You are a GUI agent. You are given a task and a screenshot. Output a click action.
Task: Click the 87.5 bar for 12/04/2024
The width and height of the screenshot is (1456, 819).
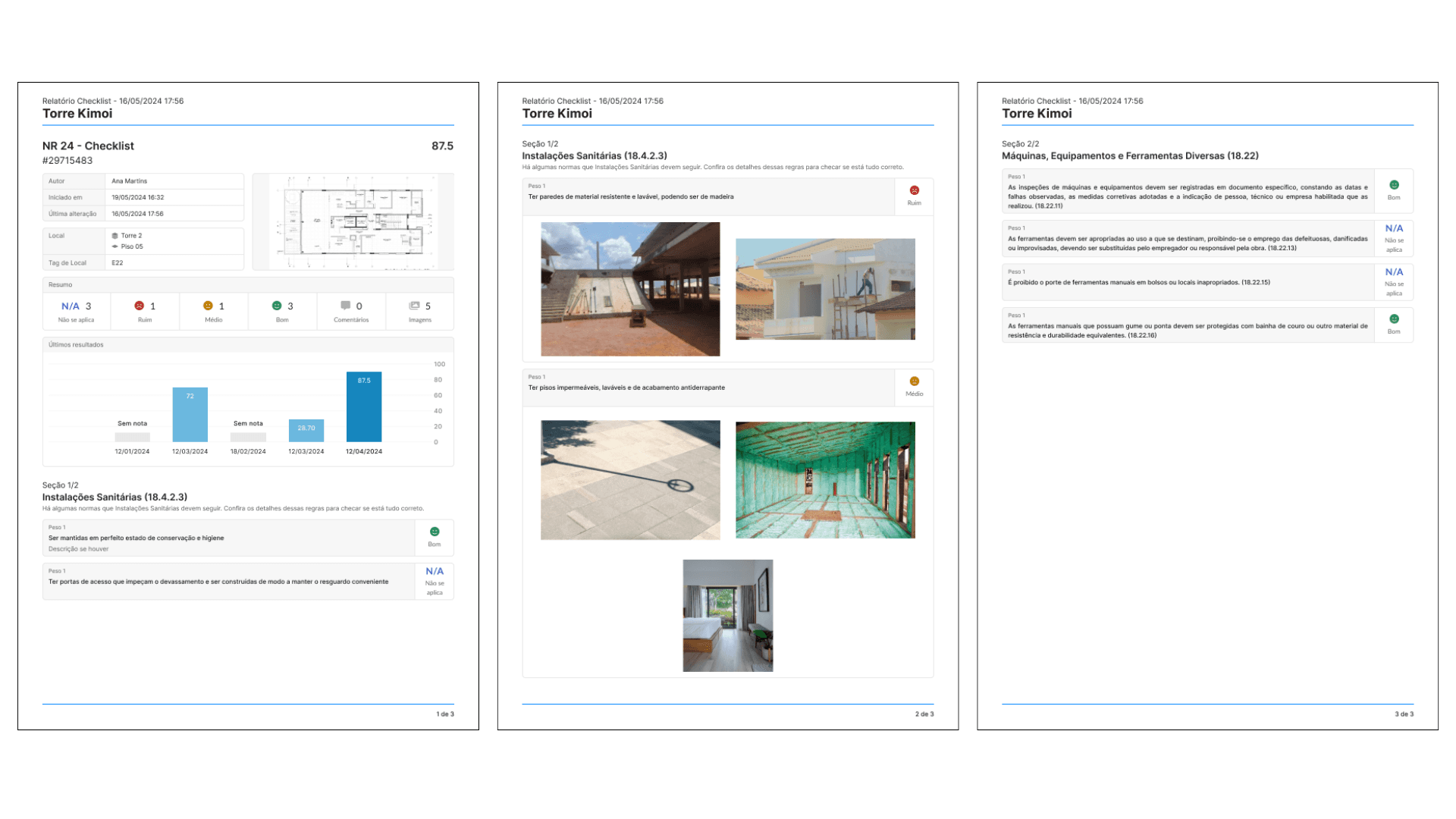click(364, 406)
